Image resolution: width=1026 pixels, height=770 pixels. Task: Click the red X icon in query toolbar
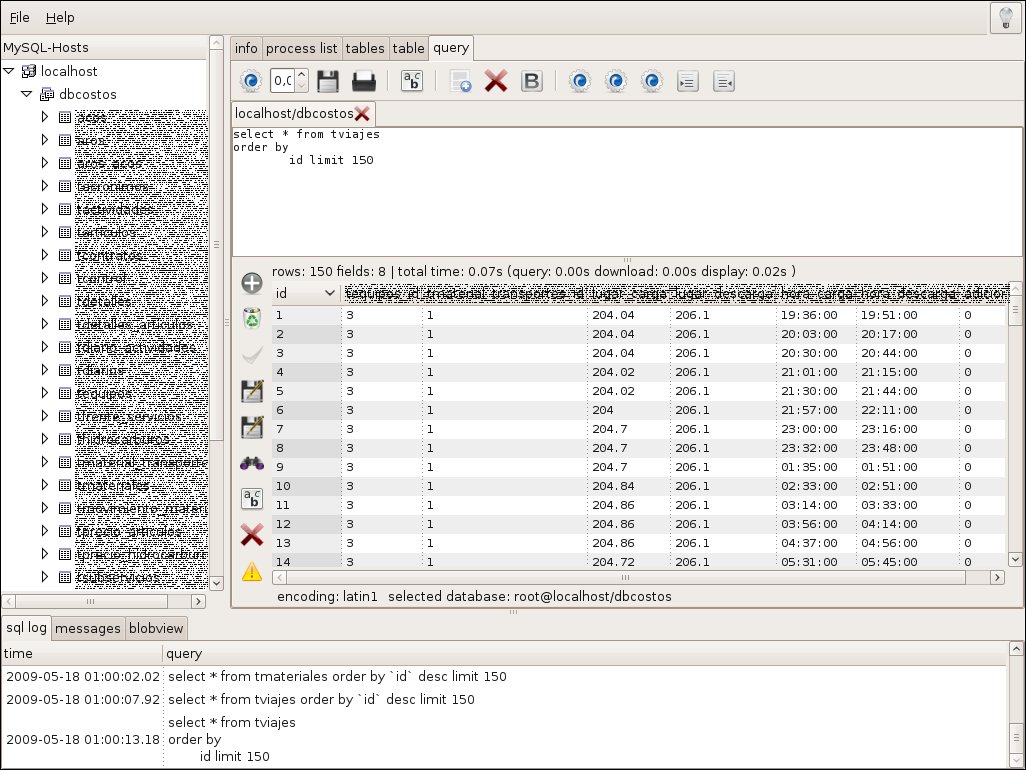496,81
